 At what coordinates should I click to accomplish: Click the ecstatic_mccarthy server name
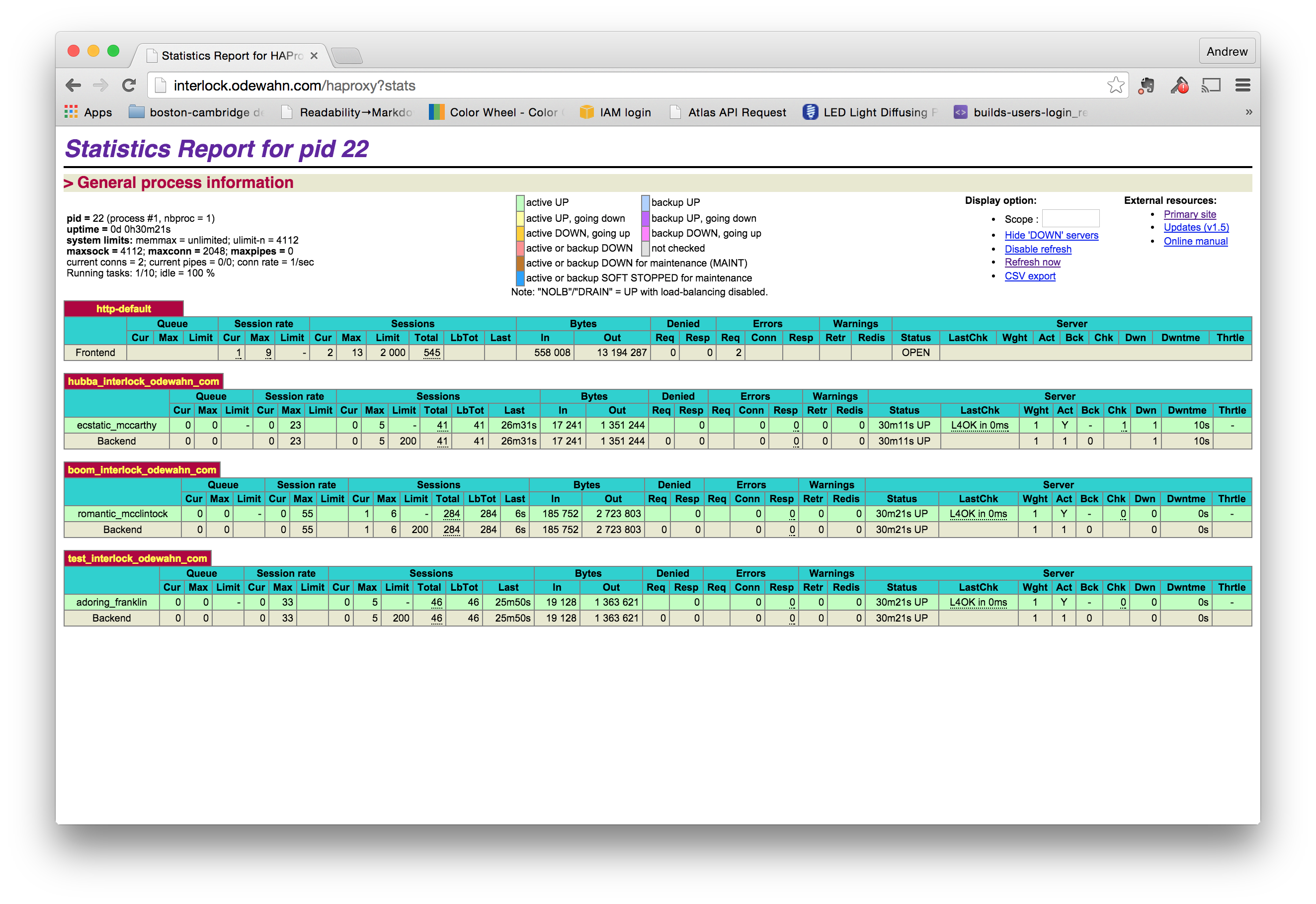point(117,425)
